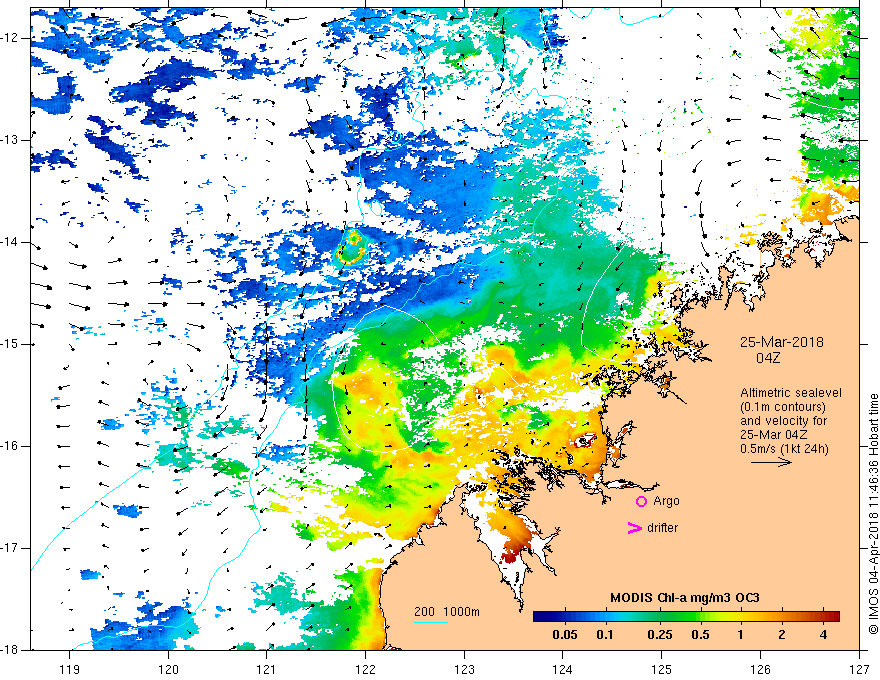Click the '25-Mar-2018' date text
880x680 pixels.
tap(782, 342)
